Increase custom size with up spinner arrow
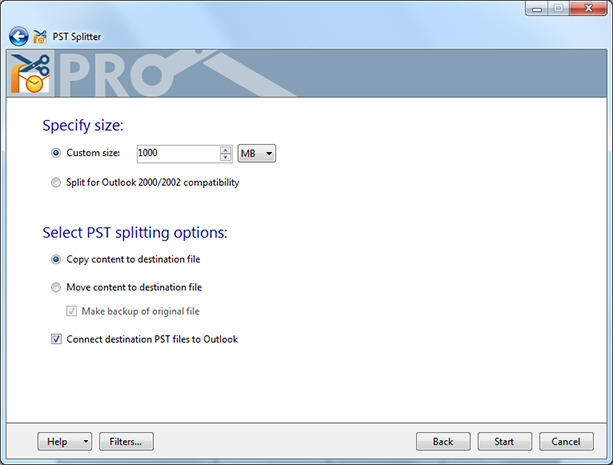Image resolution: width=613 pixels, height=465 pixels. (x=226, y=150)
